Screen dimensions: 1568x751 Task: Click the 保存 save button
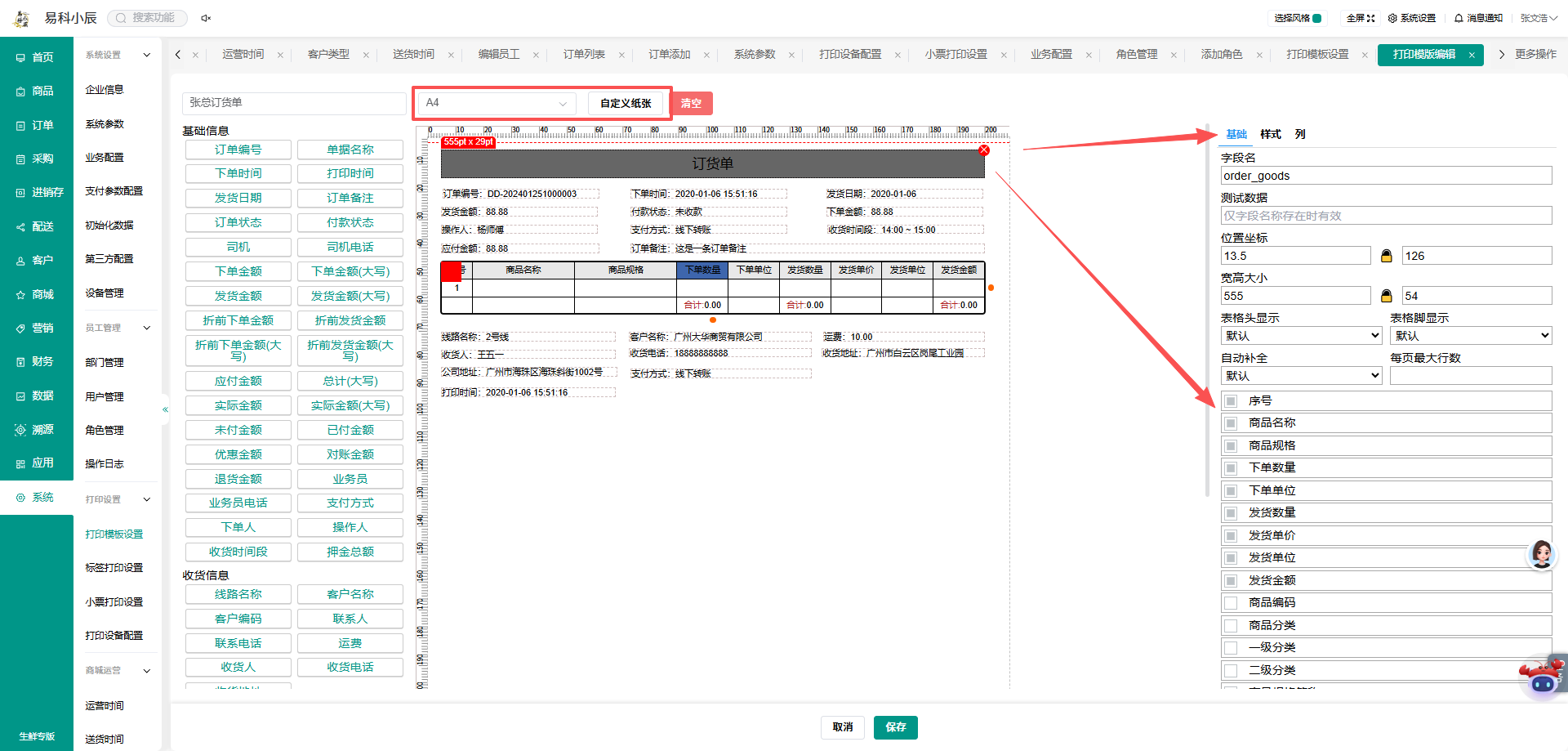896,727
